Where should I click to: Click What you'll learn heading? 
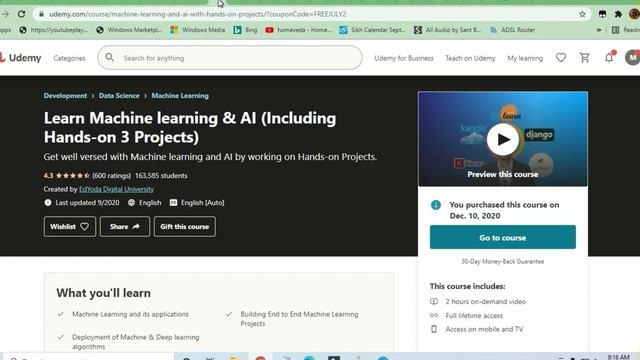click(103, 293)
